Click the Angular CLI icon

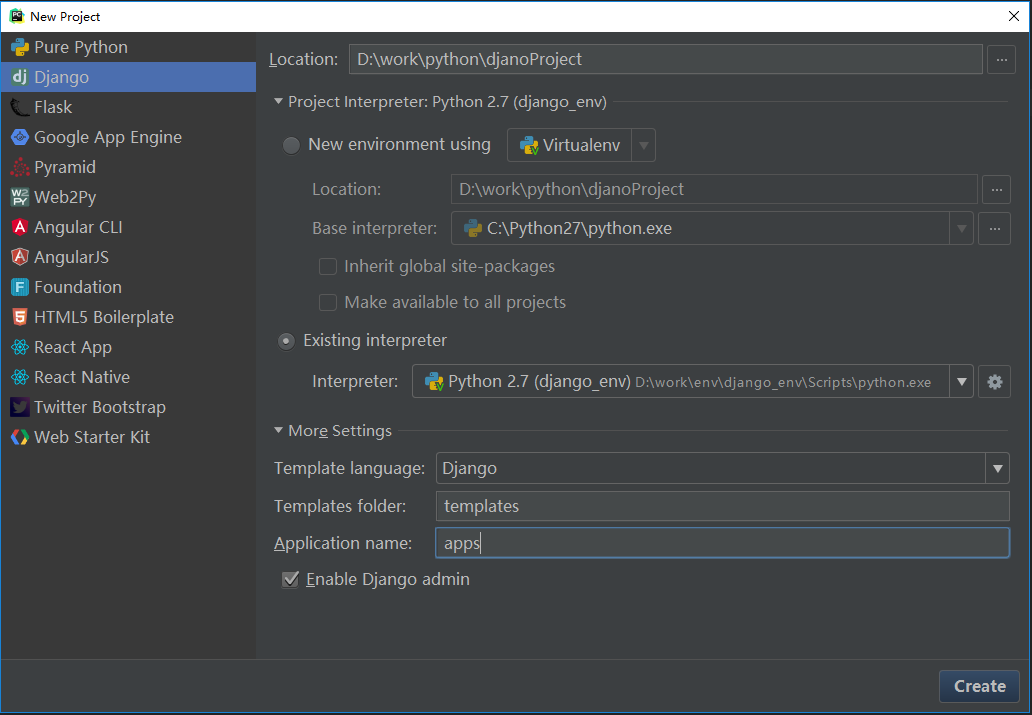pyautogui.click(x=20, y=227)
